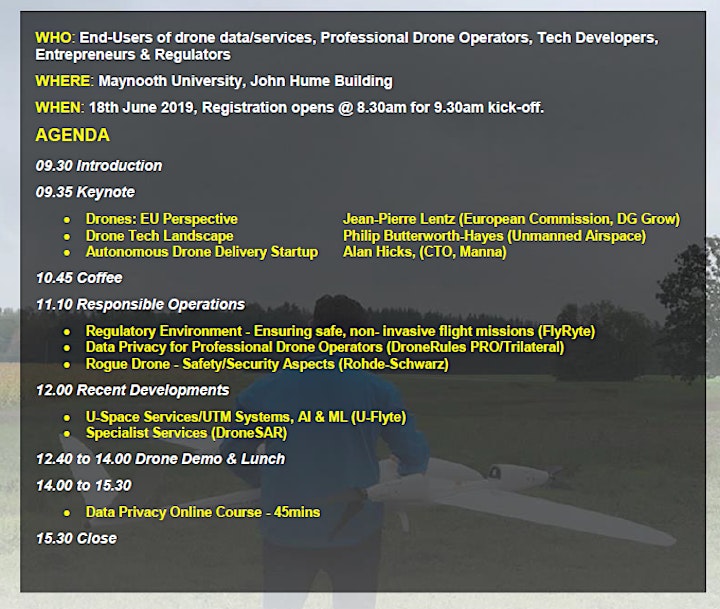The width and height of the screenshot is (720, 609).
Task: Click '10.45 Coffee' agenda entry
Action: click(79, 278)
